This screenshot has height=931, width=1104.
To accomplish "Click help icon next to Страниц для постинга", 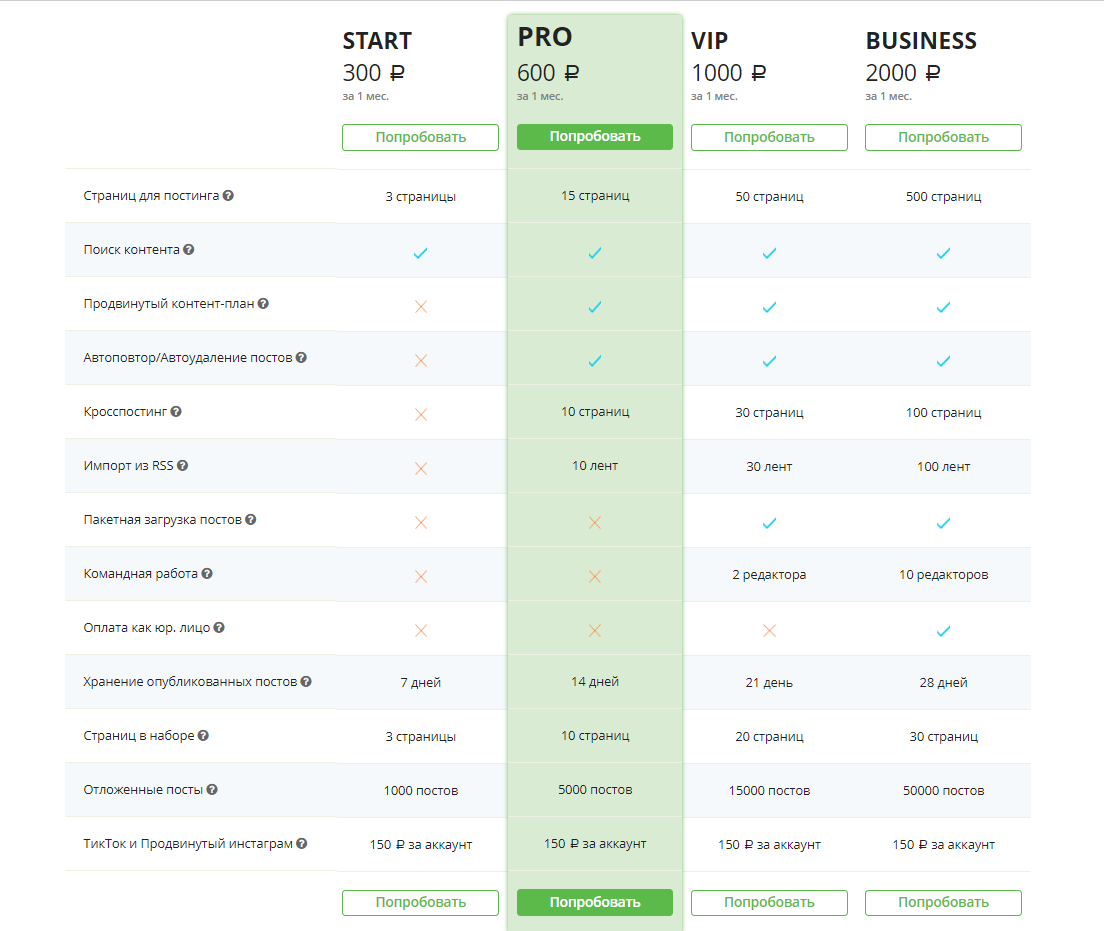I will 229,196.
